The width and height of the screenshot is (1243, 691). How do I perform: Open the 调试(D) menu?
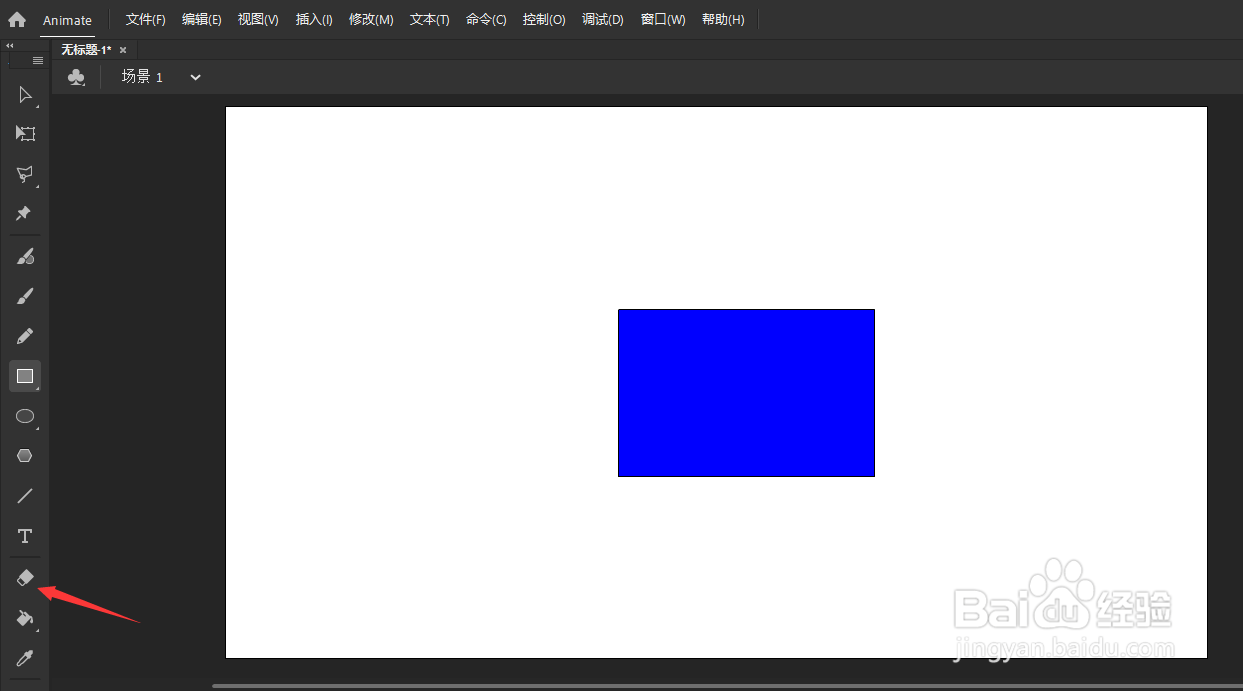[603, 20]
